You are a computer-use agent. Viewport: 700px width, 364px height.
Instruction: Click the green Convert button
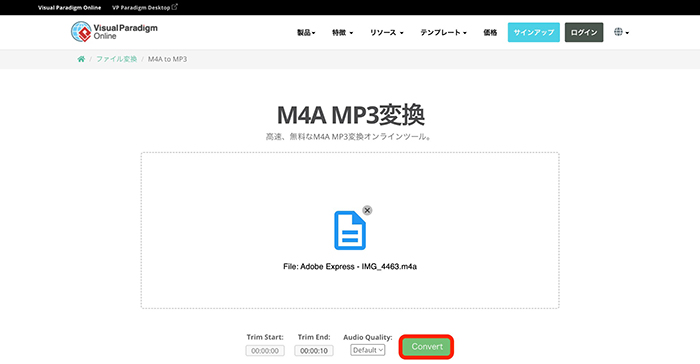426,347
